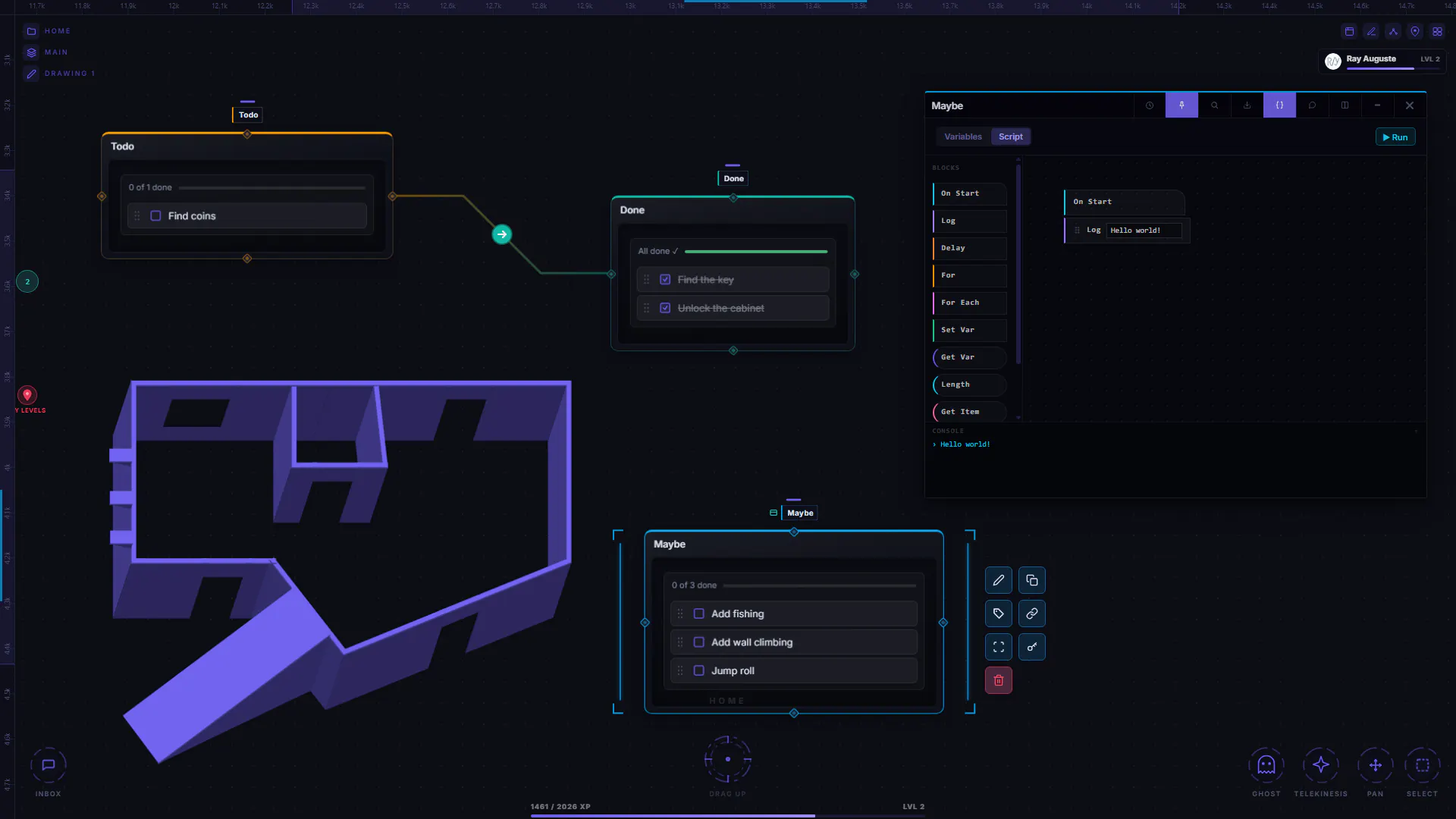Activate the Select tool
The width and height of the screenshot is (1456, 819).
coord(1423,765)
